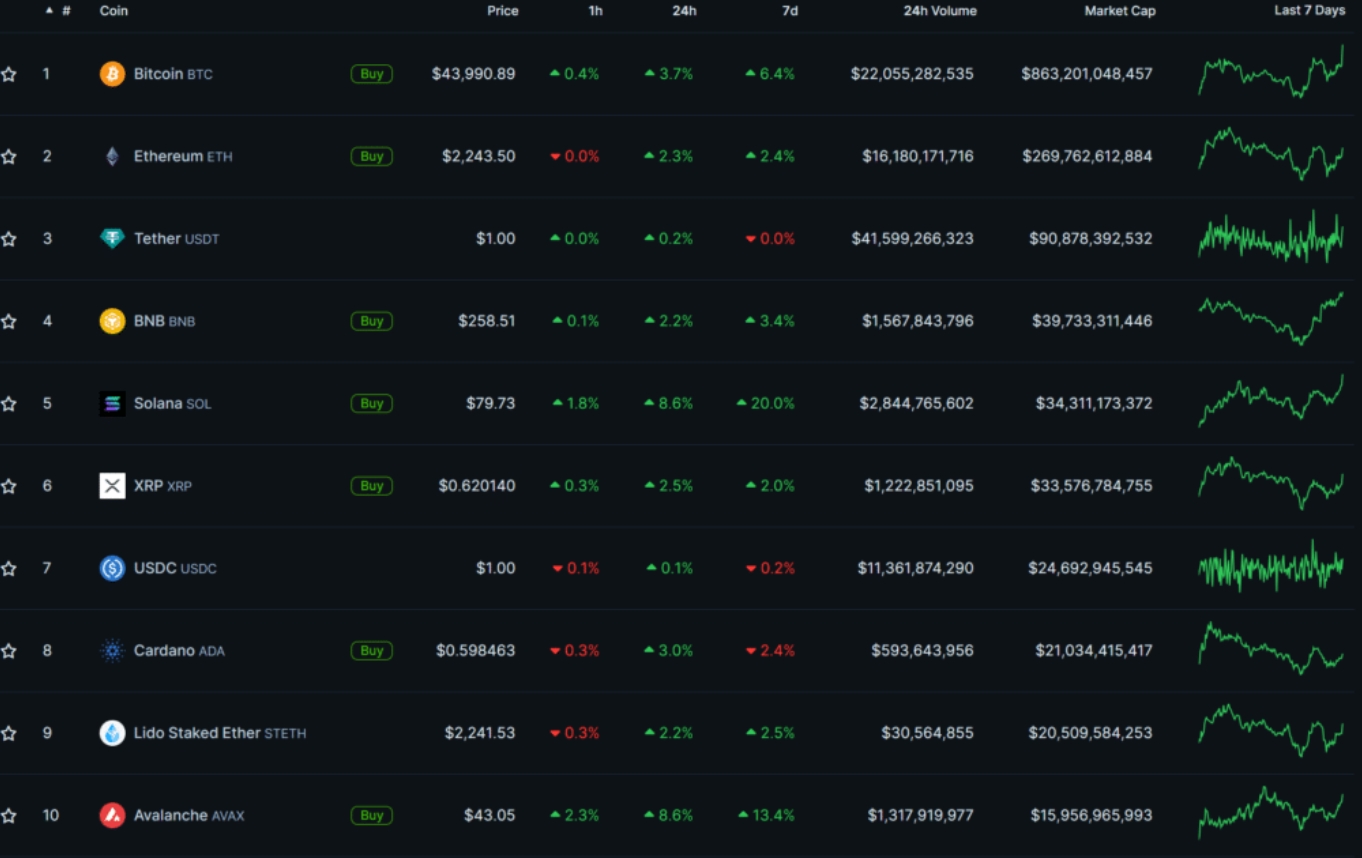Viewport: 1362px width, 858px height.
Task: Open the Tether USDT coin link
Action: pos(176,239)
